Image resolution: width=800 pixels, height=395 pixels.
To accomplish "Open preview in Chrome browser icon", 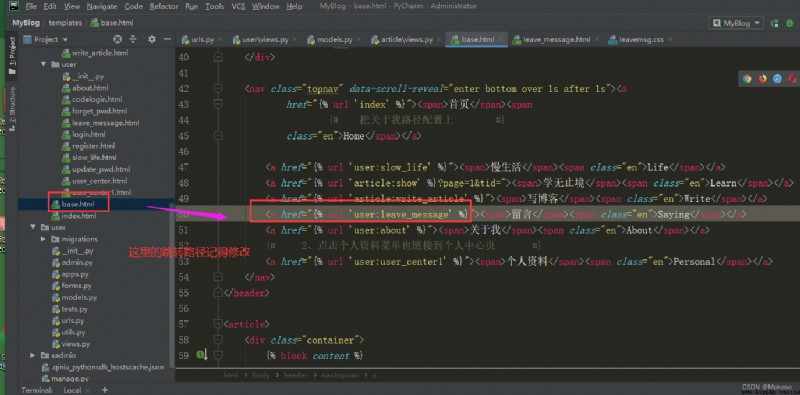I will [747, 78].
